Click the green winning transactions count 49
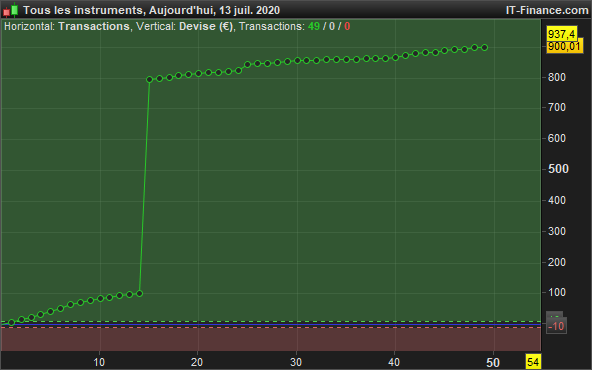The image size is (592, 370). coord(314,26)
